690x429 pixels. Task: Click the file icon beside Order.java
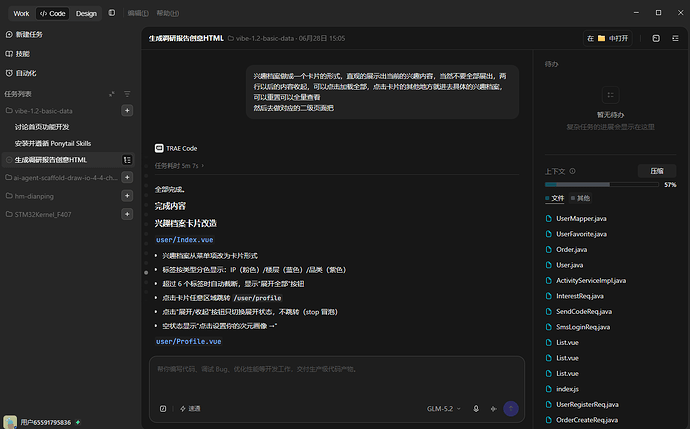click(548, 249)
